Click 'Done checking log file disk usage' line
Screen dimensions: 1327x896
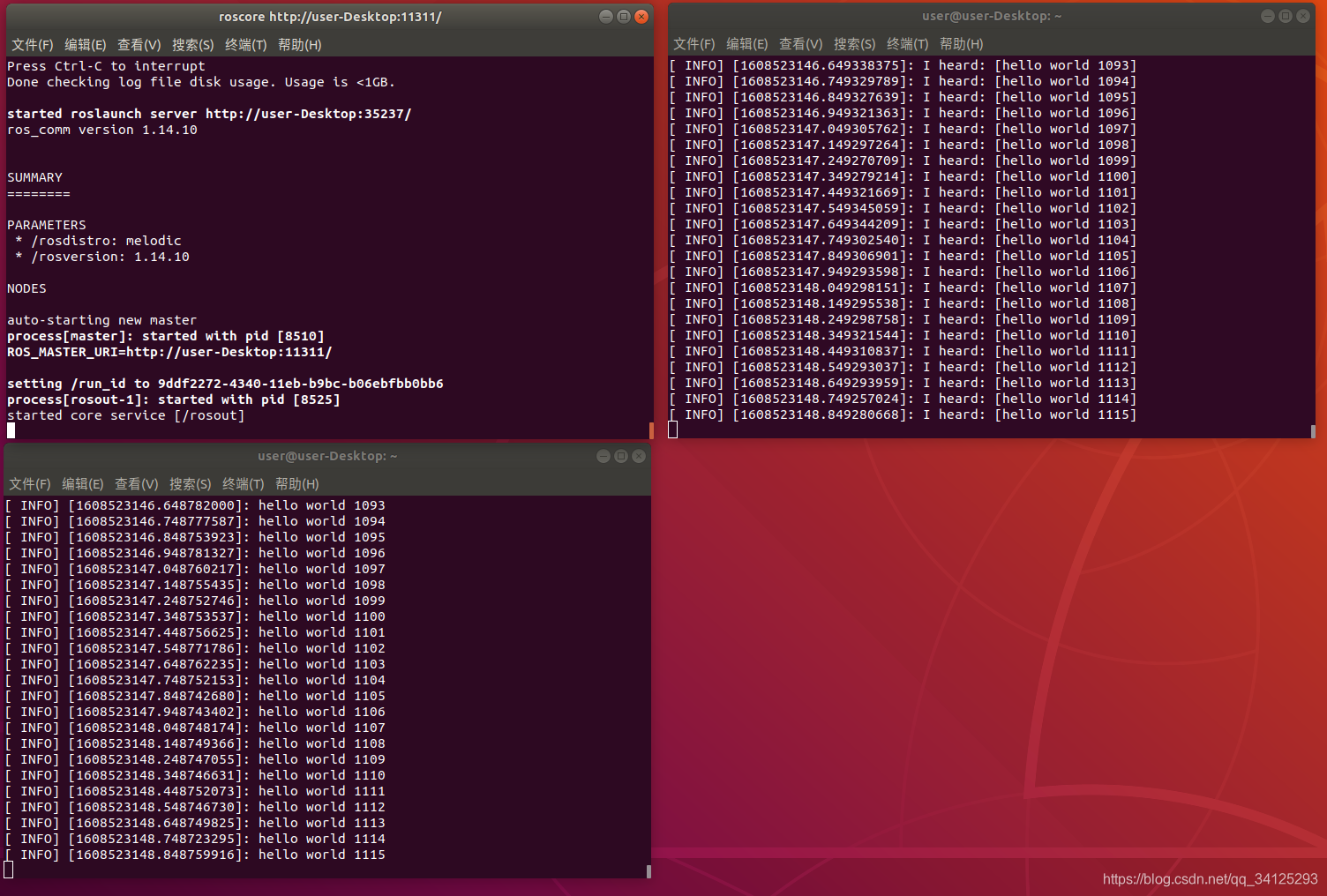coord(201,82)
